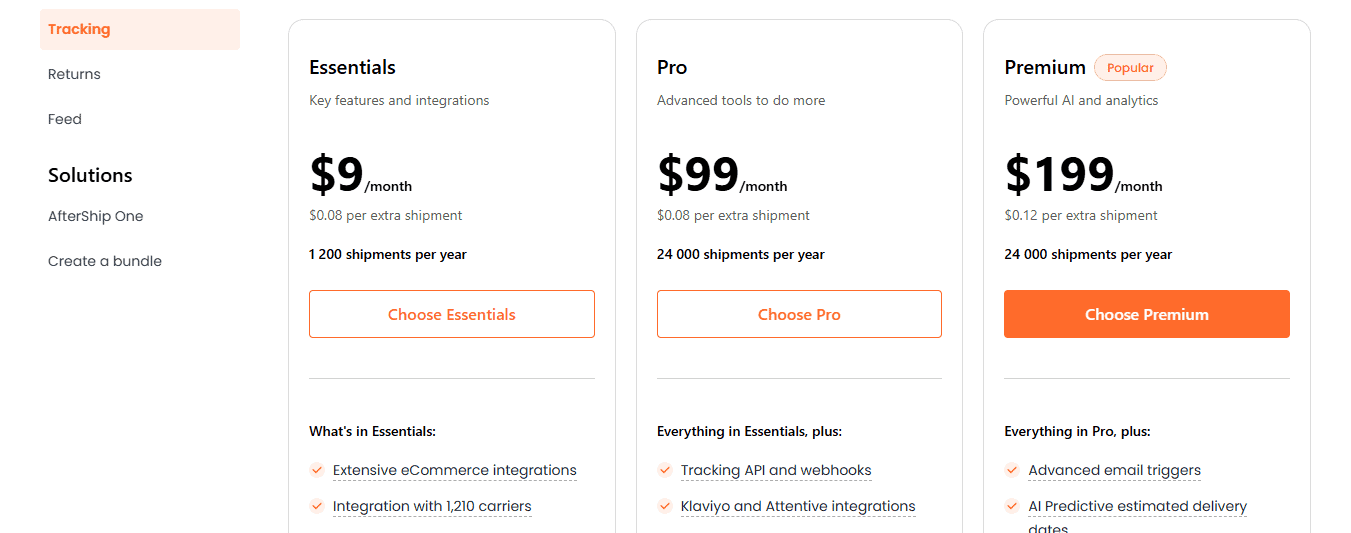This screenshot has height=533, width=1351.
Task: Click the Popular badge next to Premium
Action: pyautogui.click(x=1130, y=68)
